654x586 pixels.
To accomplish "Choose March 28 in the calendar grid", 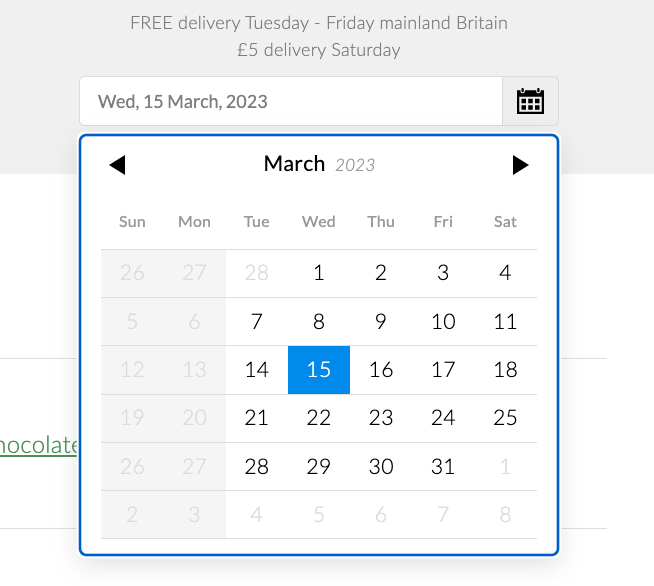I will click(257, 467).
